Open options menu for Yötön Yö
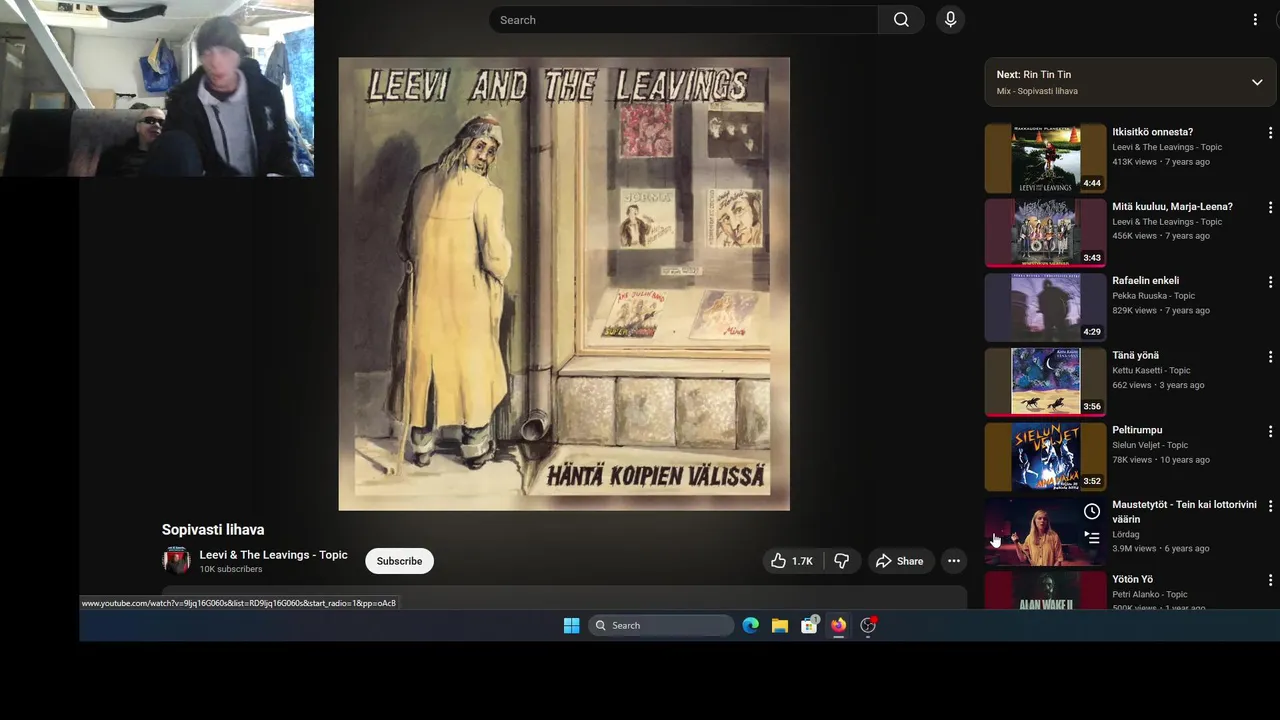1280x720 pixels. point(1270,580)
